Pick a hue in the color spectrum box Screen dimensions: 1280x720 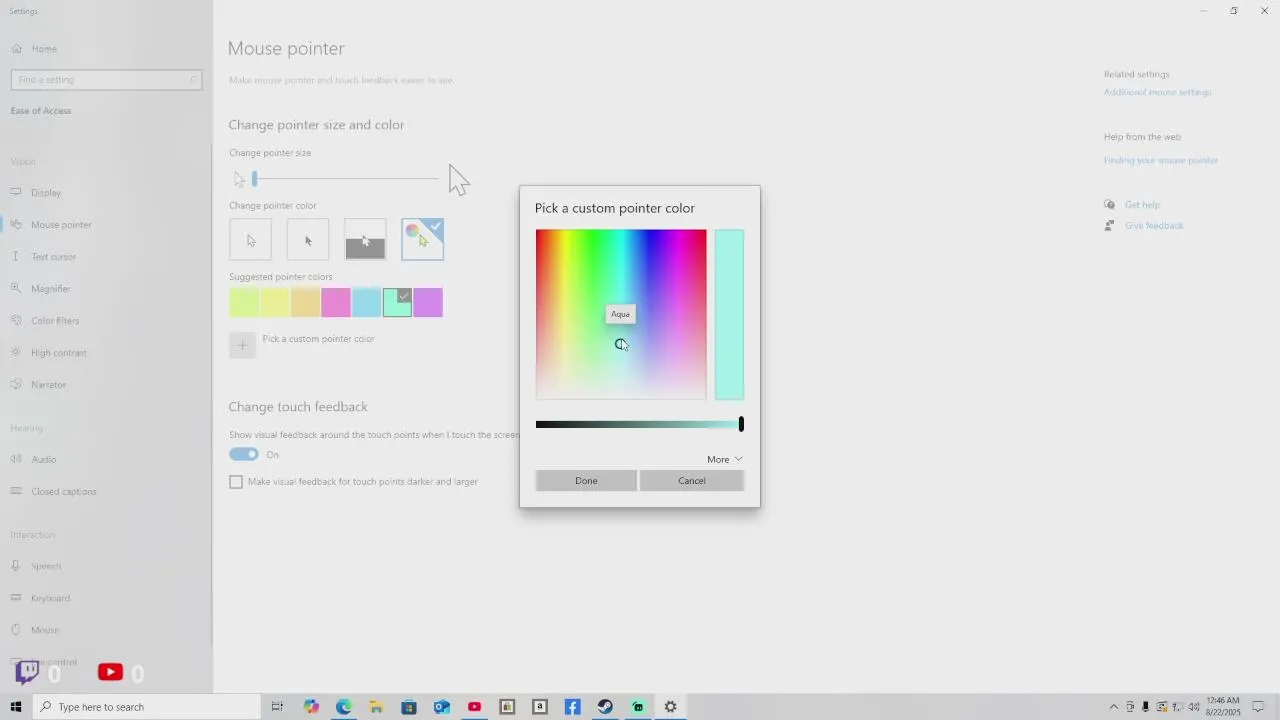pyautogui.click(x=621, y=314)
